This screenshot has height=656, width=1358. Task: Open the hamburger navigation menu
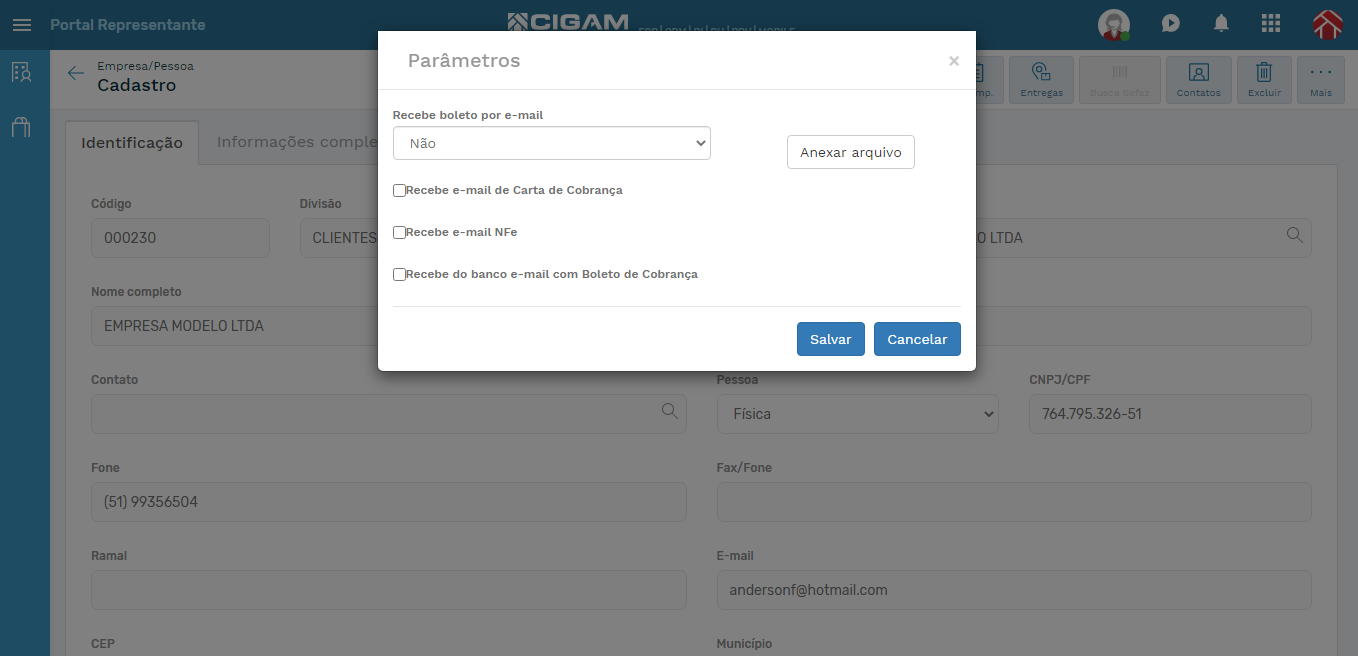tap(22, 25)
